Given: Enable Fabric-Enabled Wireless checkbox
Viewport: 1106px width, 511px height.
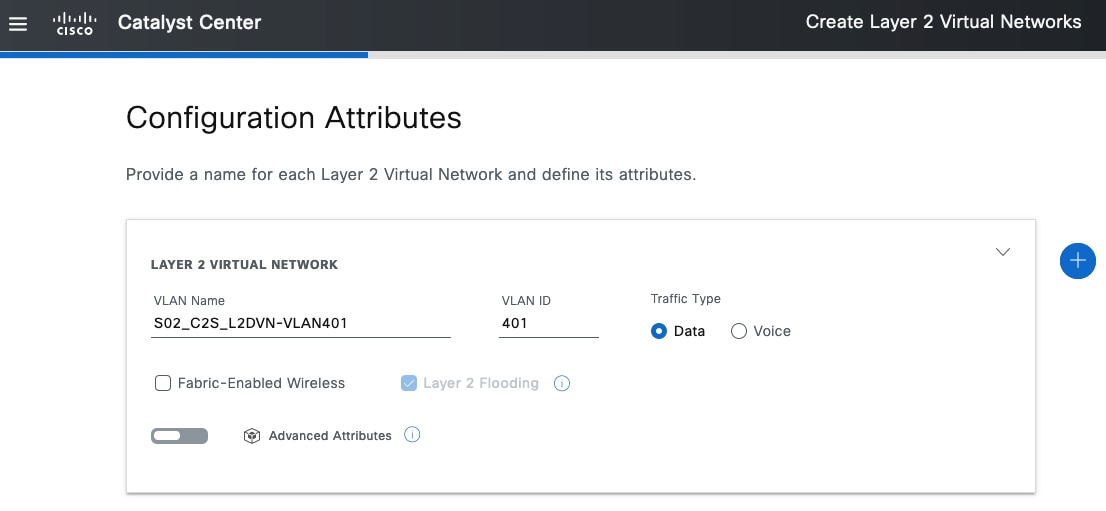Looking at the screenshot, I should pos(163,383).
